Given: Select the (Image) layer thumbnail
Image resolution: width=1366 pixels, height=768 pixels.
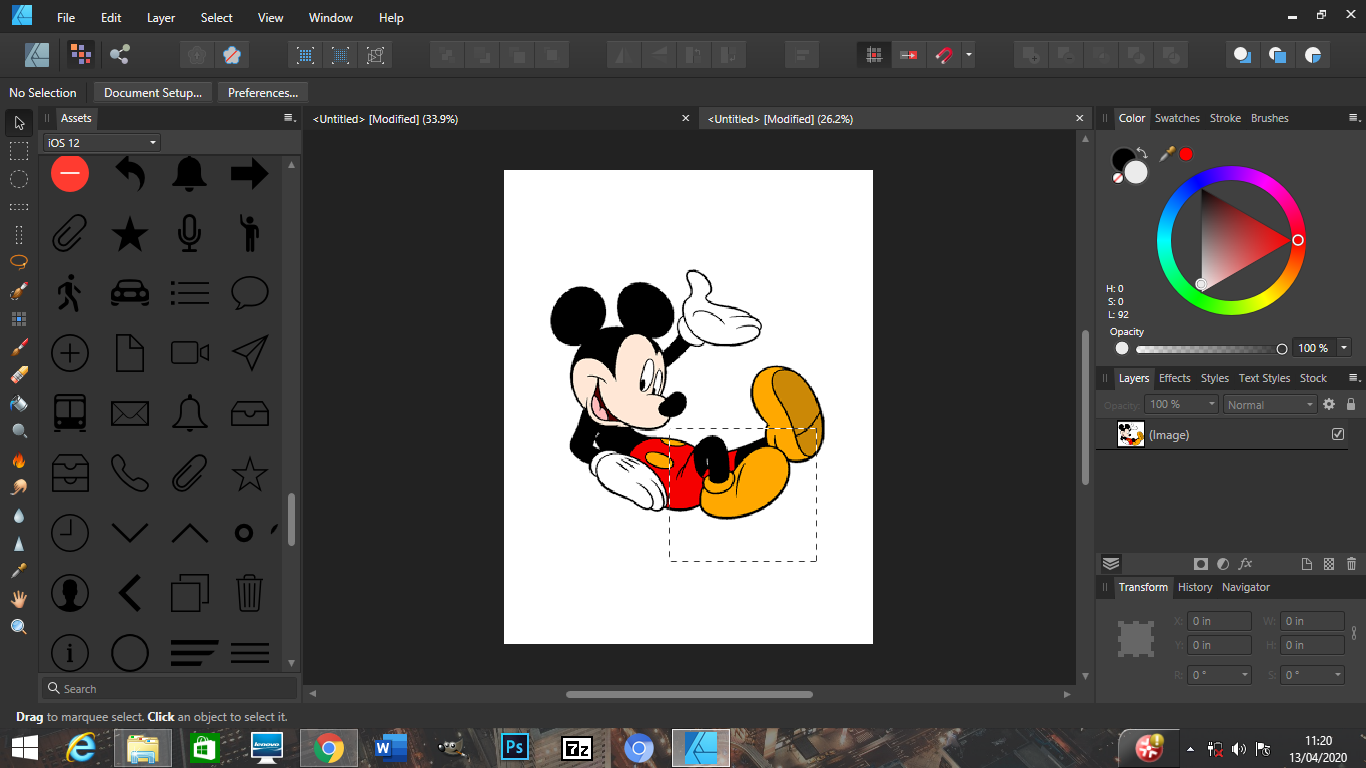Looking at the screenshot, I should pos(1131,434).
